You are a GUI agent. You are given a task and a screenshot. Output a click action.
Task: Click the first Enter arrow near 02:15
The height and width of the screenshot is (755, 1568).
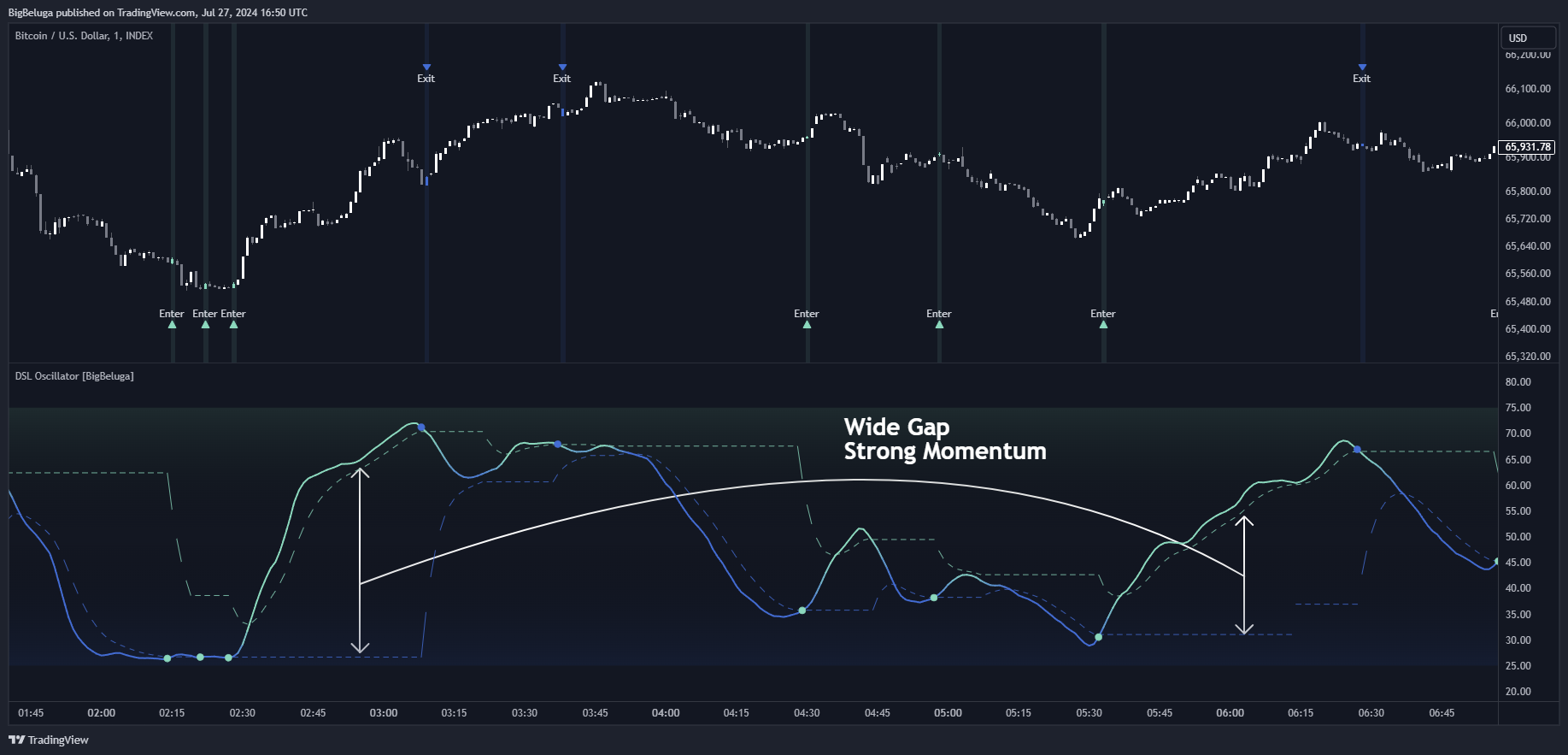click(x=172, y=318)
